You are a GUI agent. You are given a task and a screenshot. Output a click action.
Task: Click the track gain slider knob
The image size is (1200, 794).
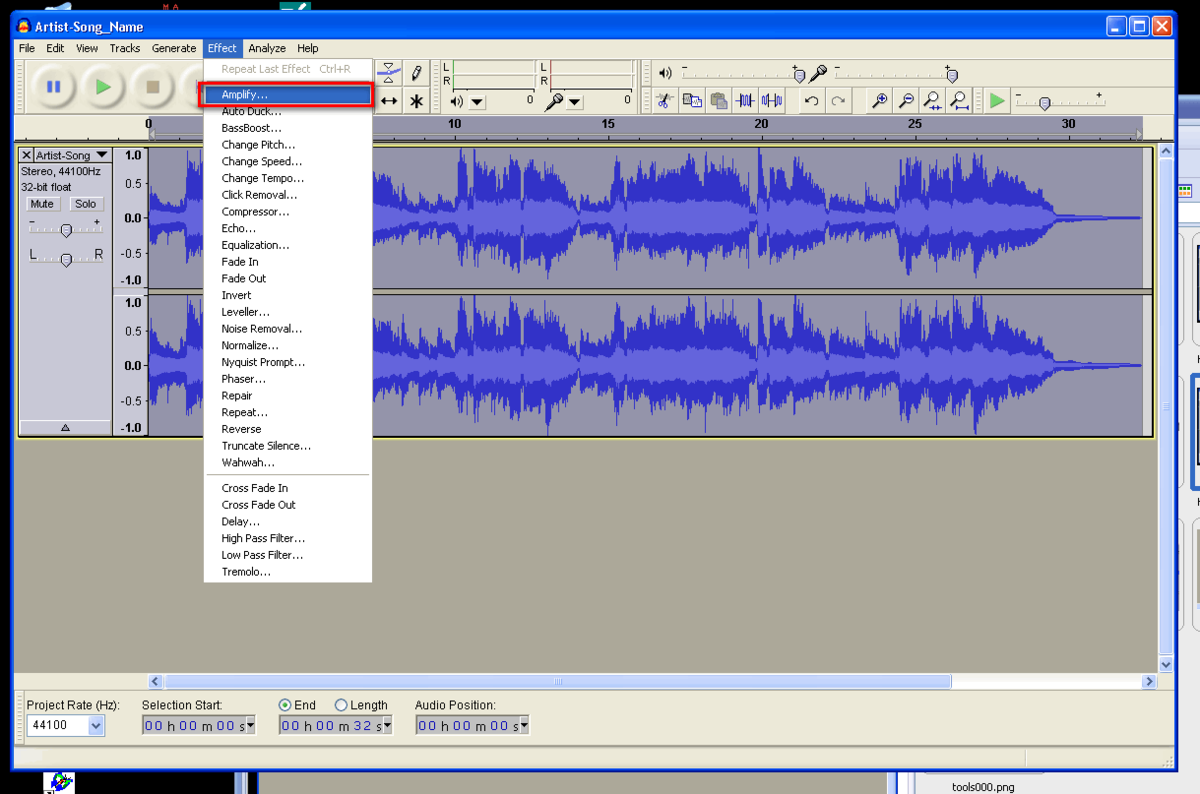coord(66,230)
